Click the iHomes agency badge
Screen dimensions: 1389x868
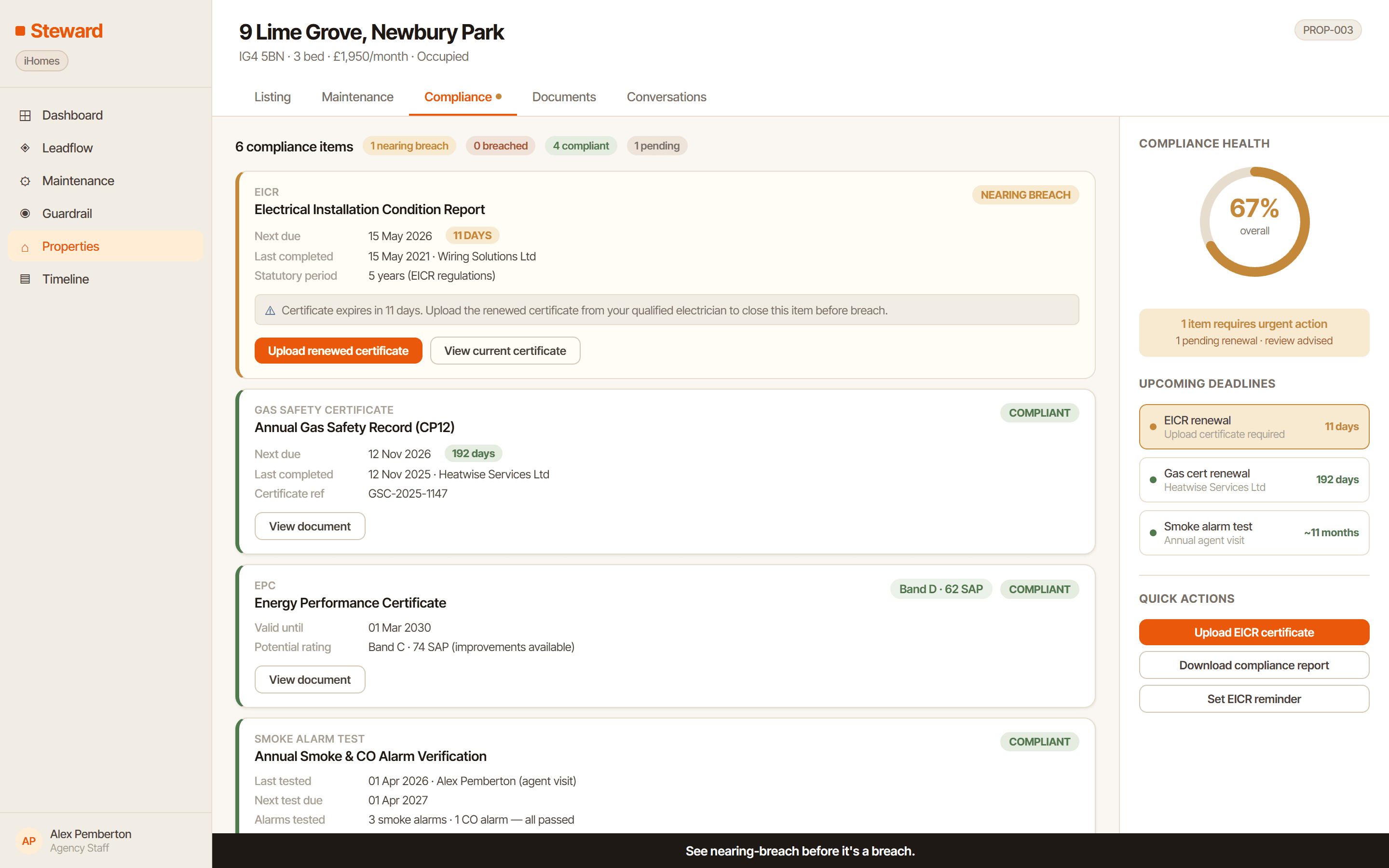pyautogui.click(x=42, y=61)
